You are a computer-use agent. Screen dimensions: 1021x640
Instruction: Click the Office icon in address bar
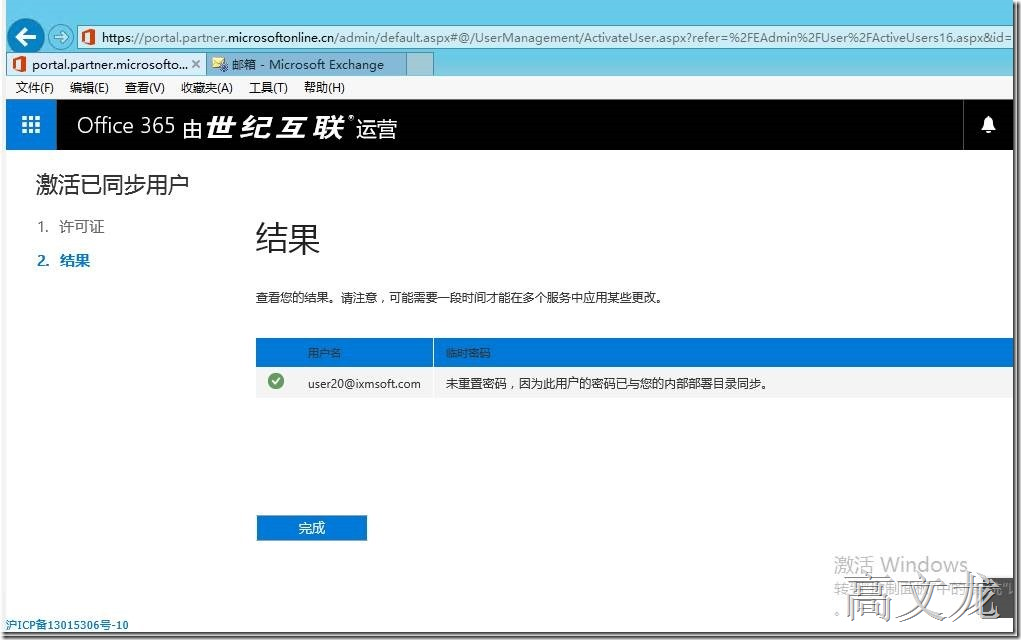tap(89, 37)
